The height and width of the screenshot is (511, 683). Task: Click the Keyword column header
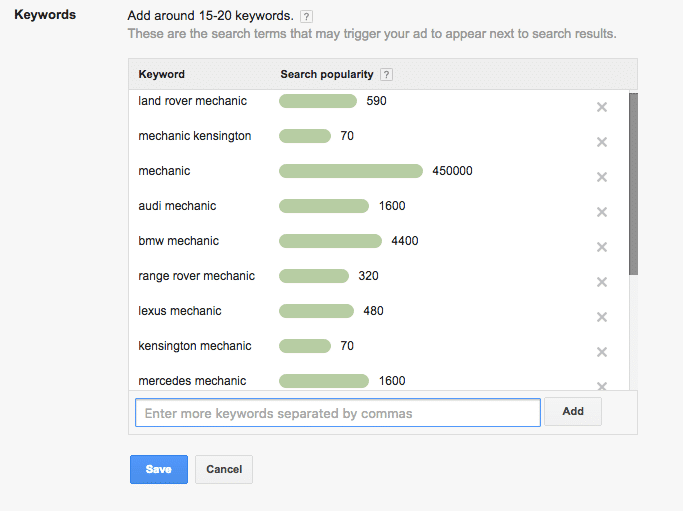click(x=161, y=75)
